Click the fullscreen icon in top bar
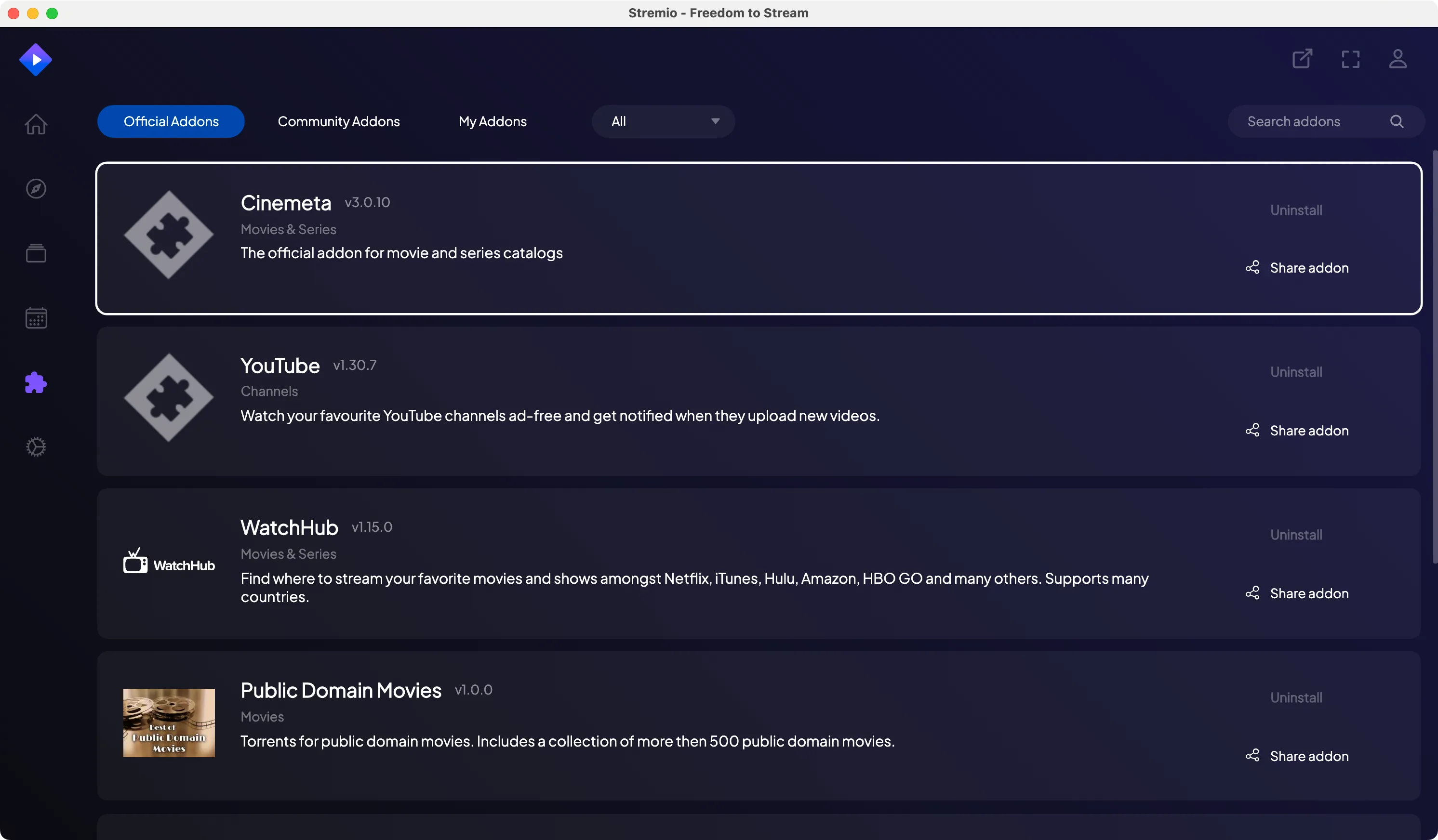Viewport: 1438px width, 840px height. [1351, 59]
